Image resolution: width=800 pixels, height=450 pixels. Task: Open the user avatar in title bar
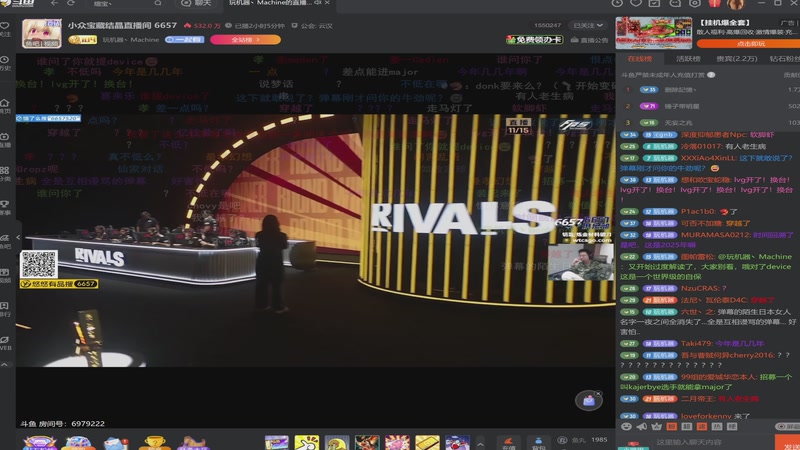[x=735, y=4]
